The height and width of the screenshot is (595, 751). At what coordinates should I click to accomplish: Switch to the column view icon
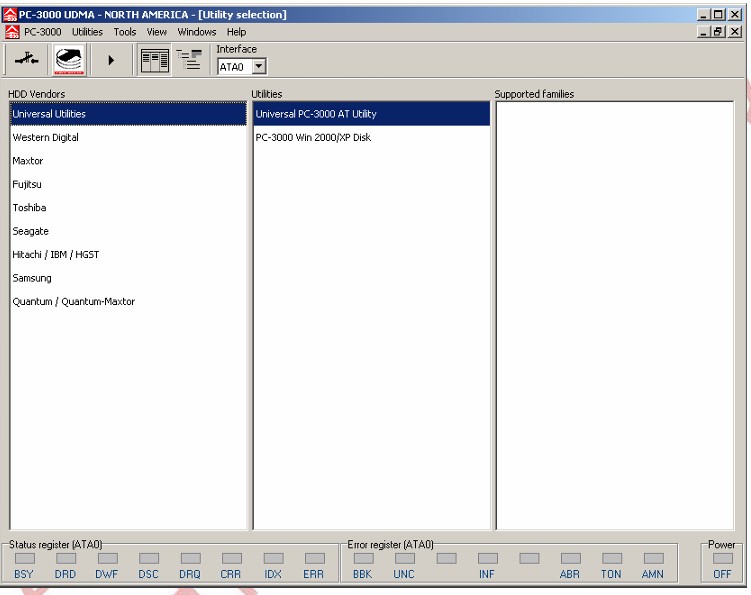click(154, 60)
